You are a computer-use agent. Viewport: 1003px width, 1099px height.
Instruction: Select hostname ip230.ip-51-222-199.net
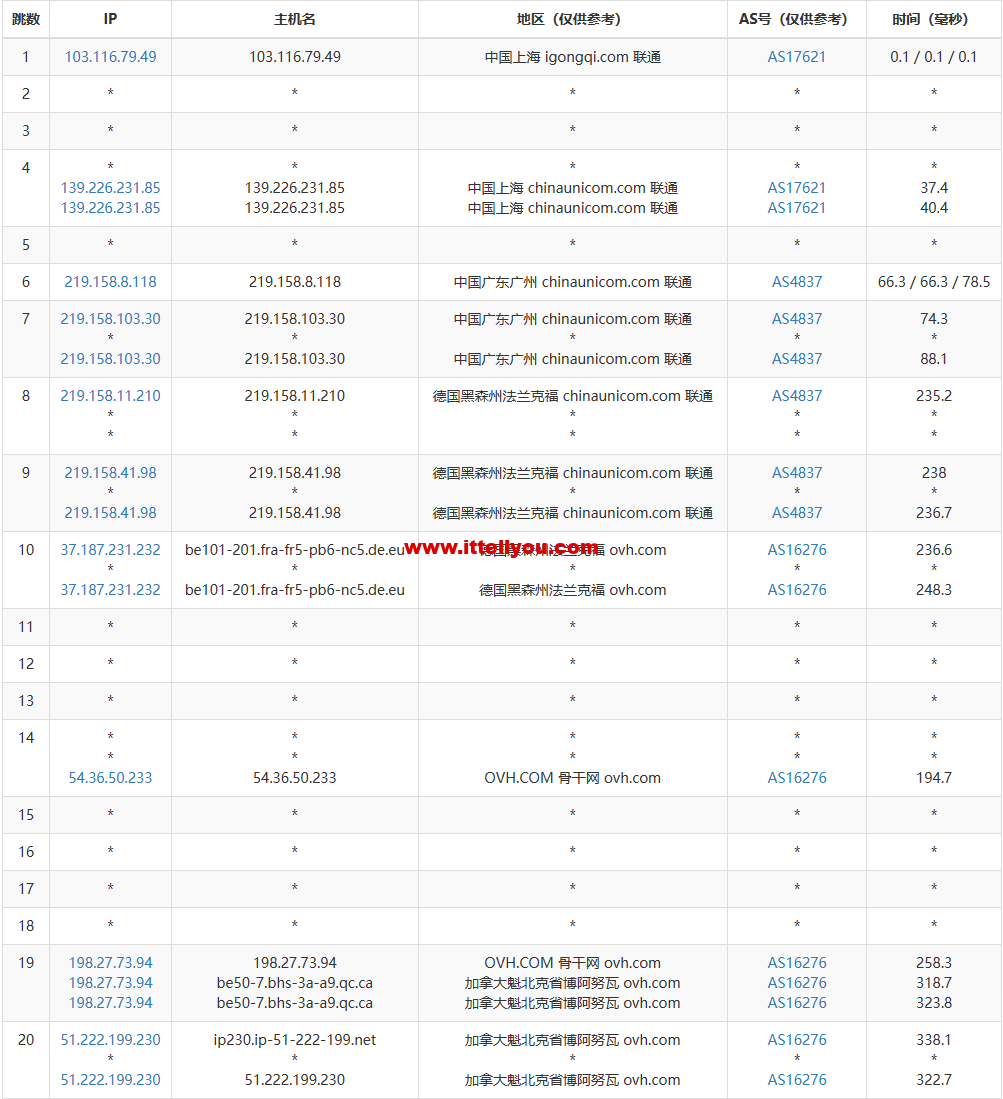(294, 1039)
